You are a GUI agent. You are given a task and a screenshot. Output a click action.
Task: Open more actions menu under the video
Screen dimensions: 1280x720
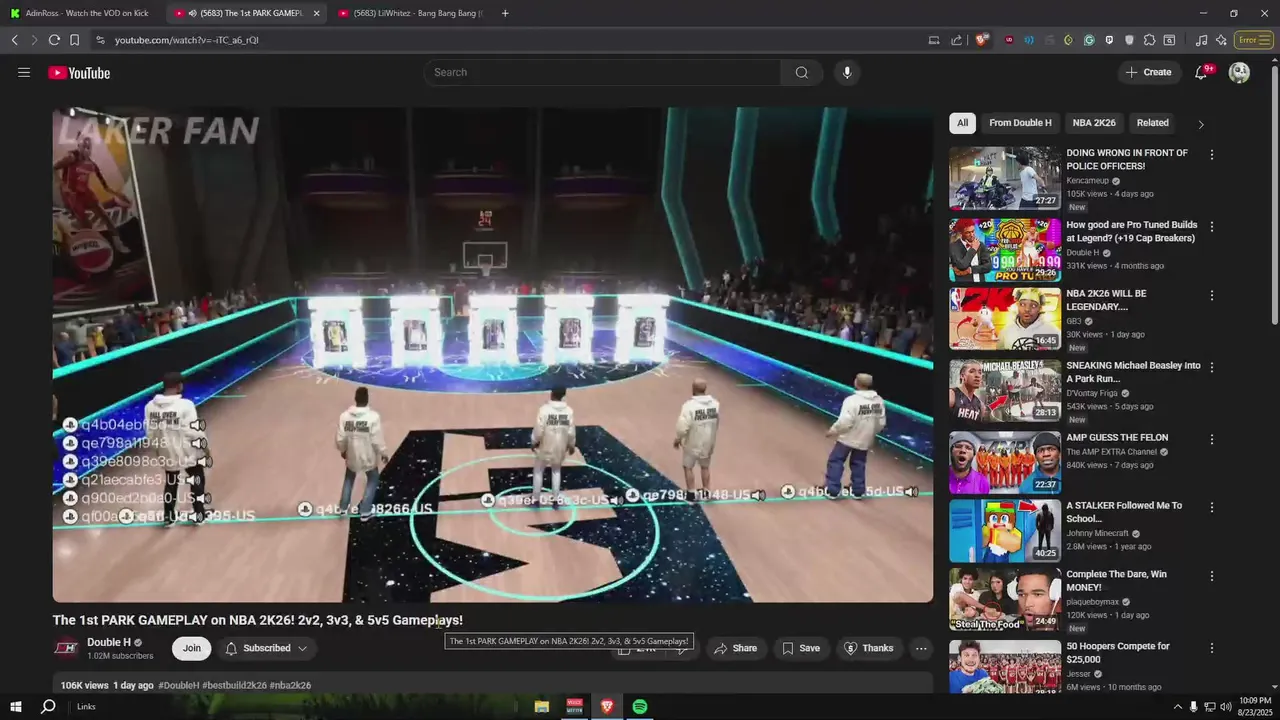click(x=921, y=648)
